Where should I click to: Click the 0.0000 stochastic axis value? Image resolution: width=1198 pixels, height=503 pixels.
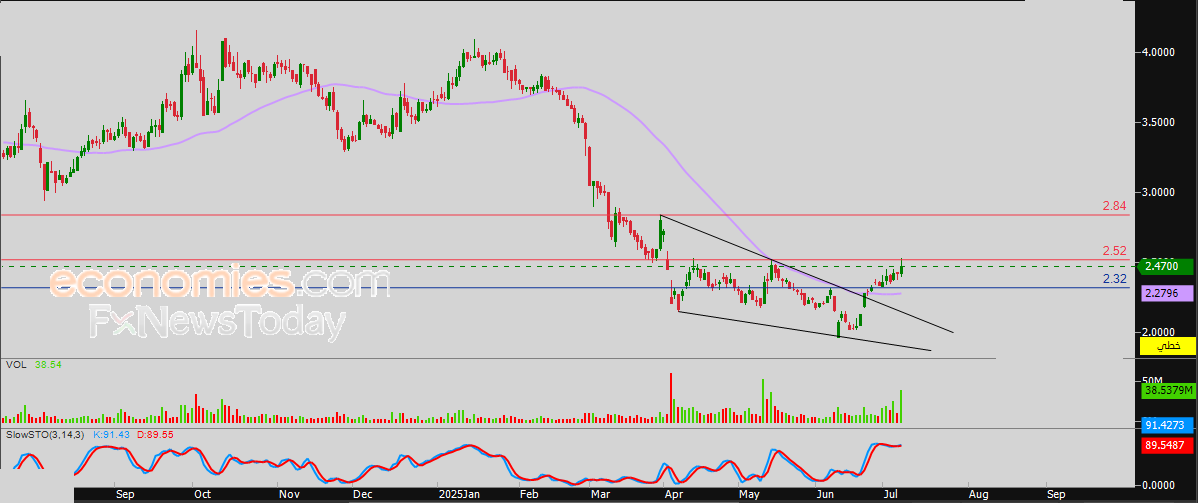[1158, 485]
